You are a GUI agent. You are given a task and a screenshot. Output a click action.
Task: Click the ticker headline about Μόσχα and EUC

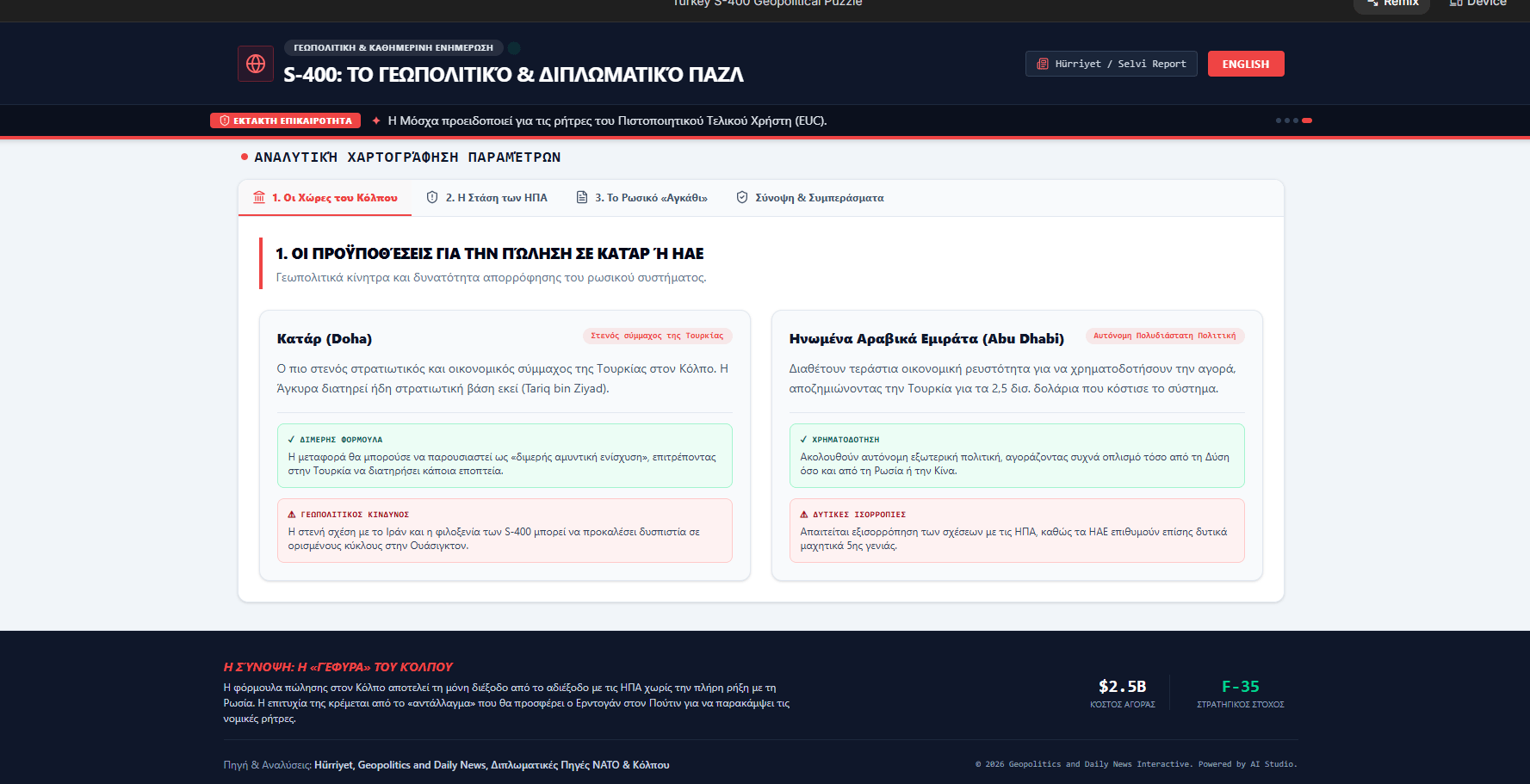pos(607,120)
